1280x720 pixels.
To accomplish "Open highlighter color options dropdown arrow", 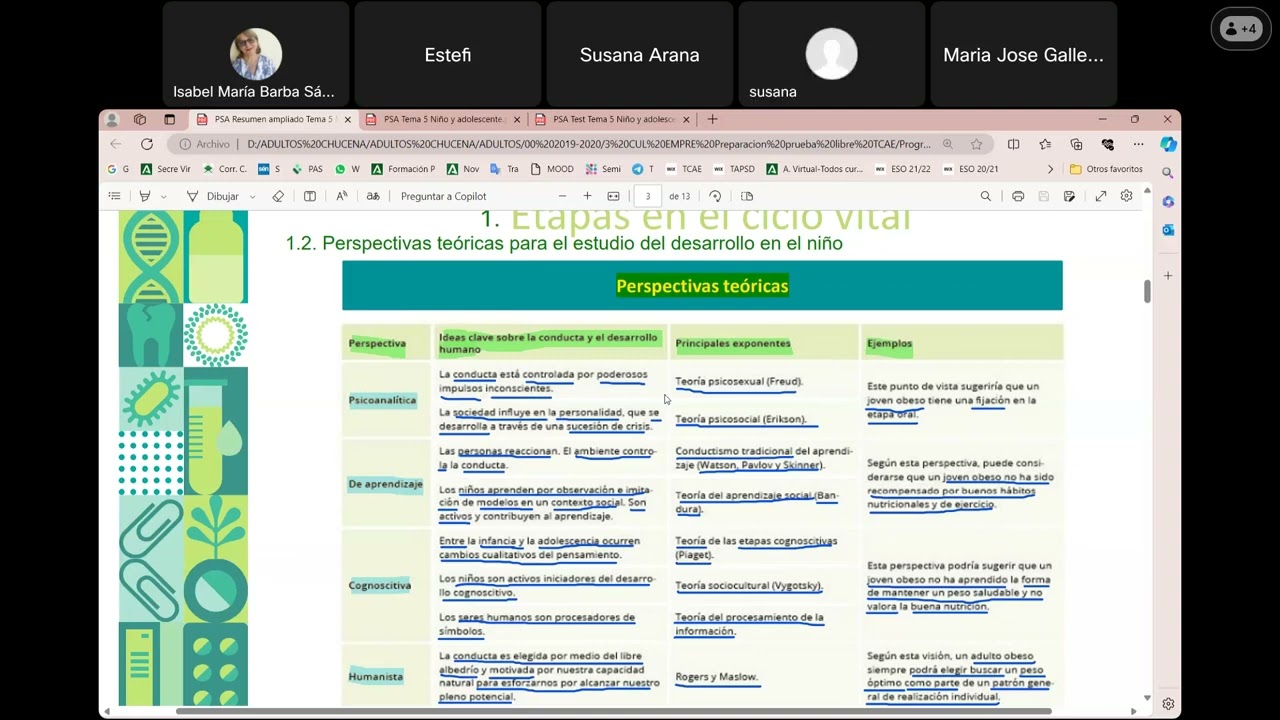I will 164,196.
